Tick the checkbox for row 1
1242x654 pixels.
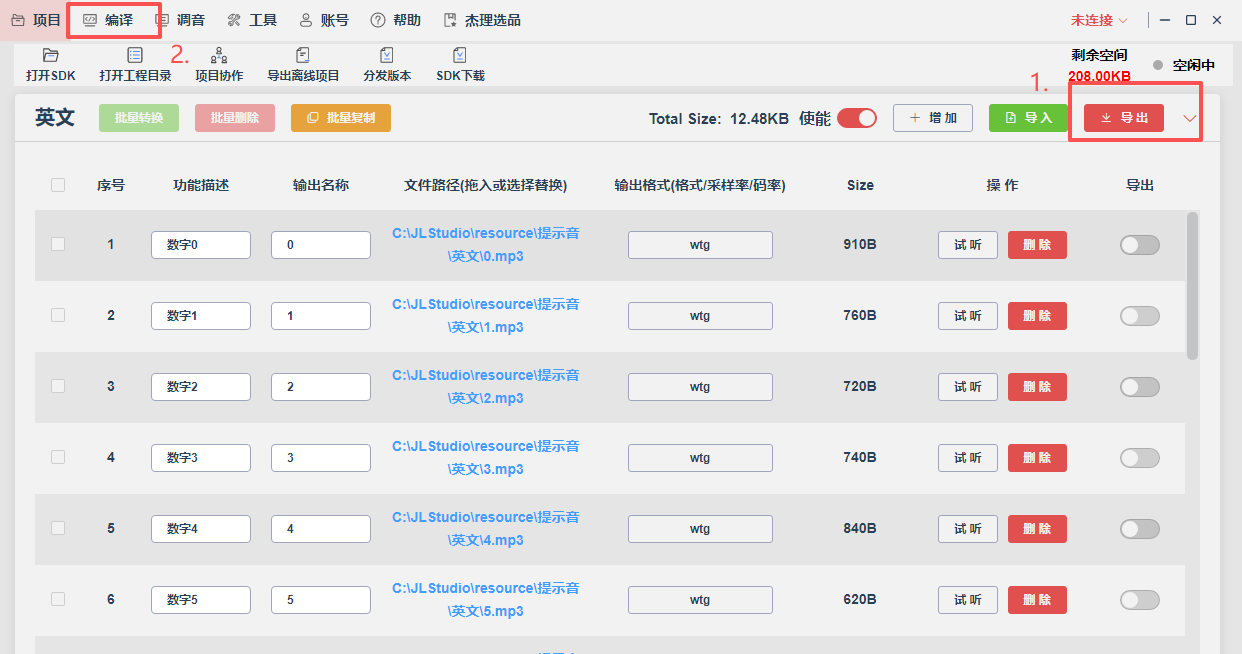(x=58, y=244)
